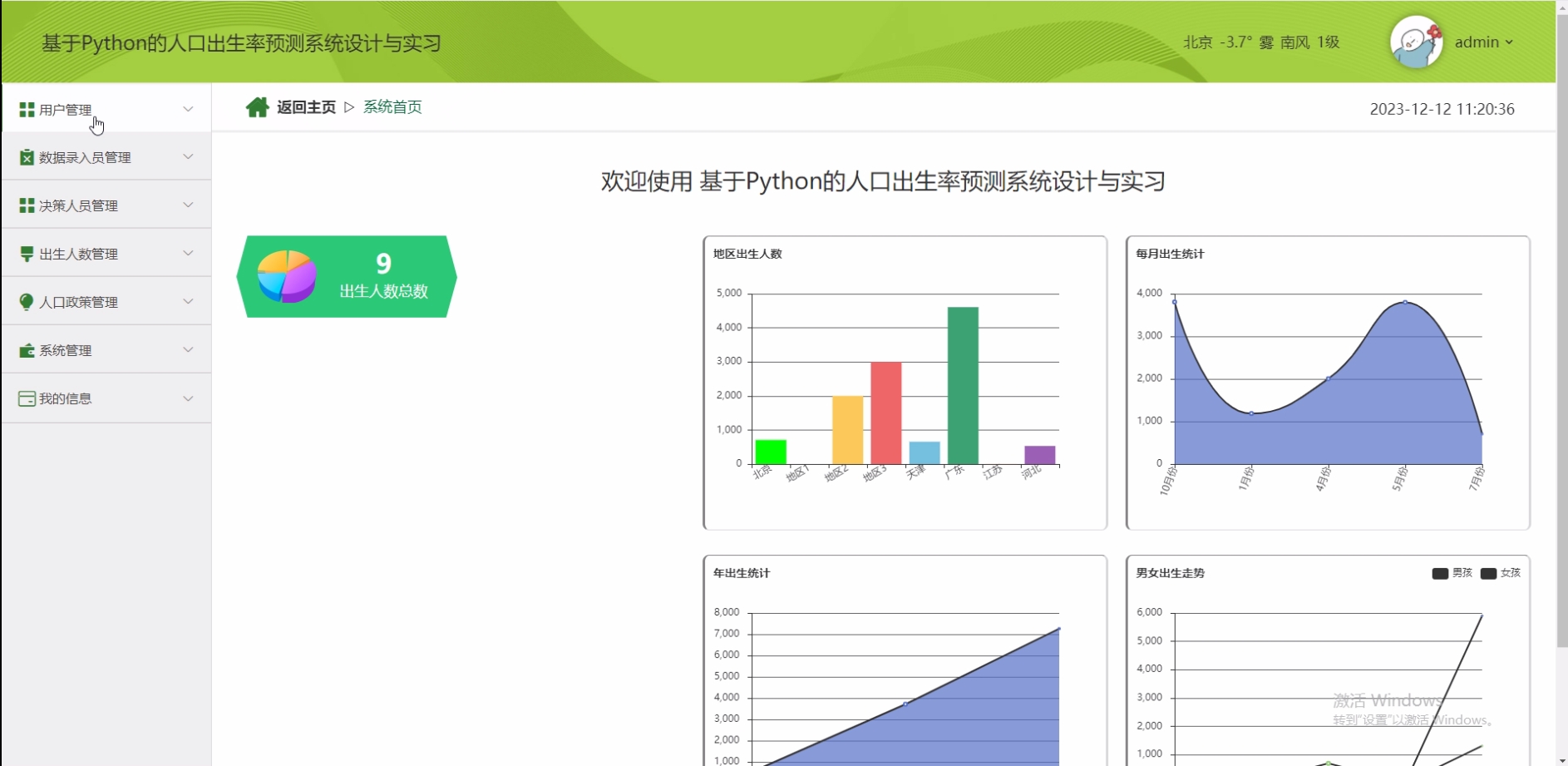Click the pie chart icon in 出生人数总数 card
The image size is (1568, 766).
[287, 276]
